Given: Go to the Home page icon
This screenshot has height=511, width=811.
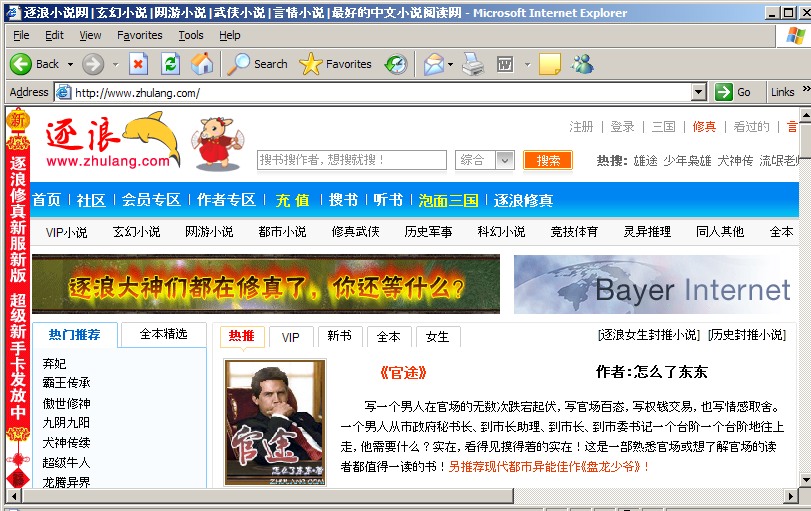Looking at the screenshot, I should (202, 64).
